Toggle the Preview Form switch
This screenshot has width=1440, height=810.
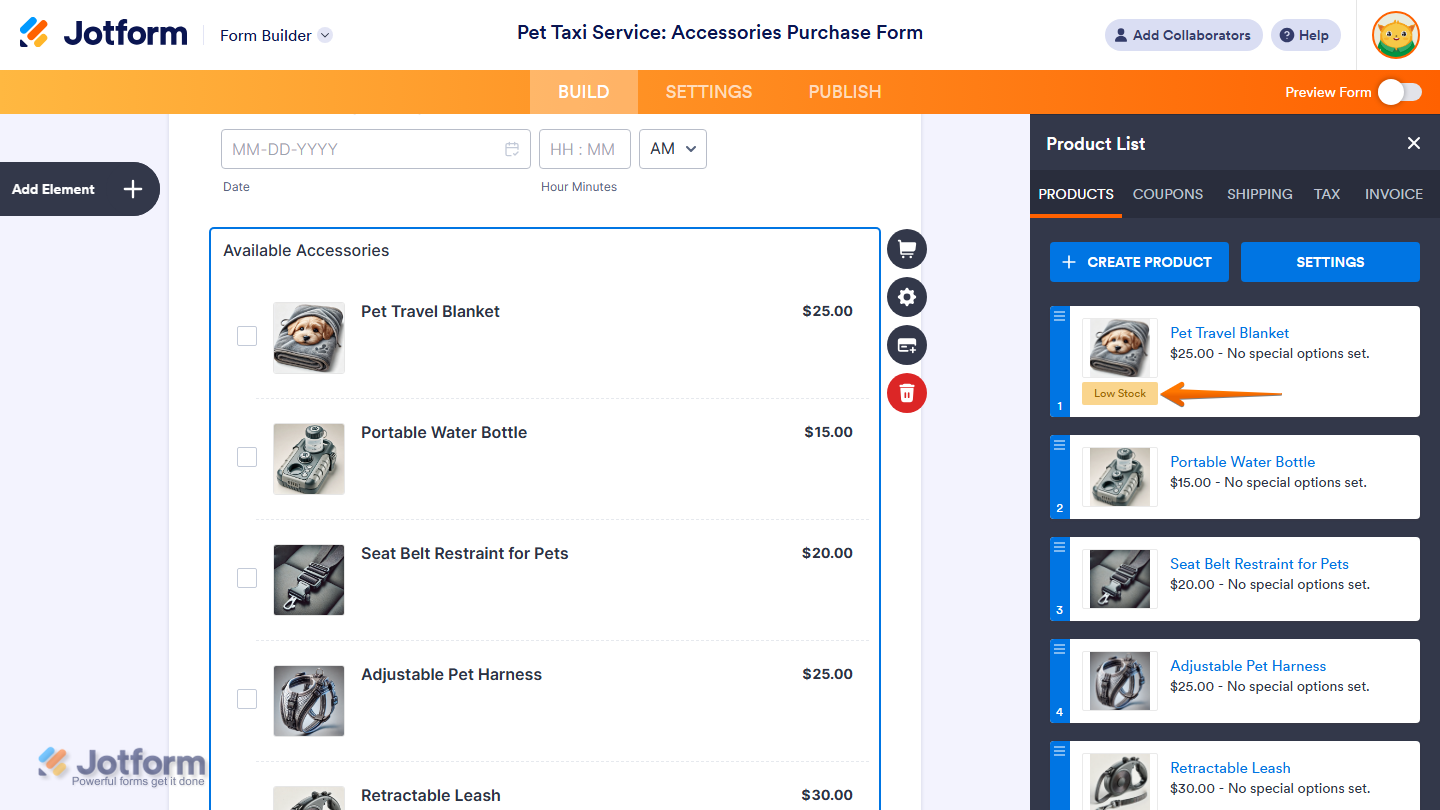coord(1399,92)
